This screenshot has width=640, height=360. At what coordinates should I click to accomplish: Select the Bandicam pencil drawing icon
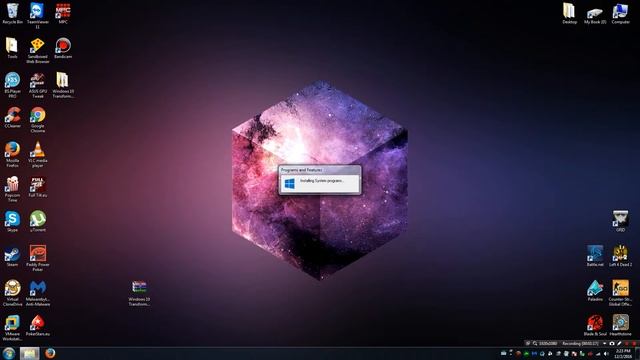[x=619, y=344]
